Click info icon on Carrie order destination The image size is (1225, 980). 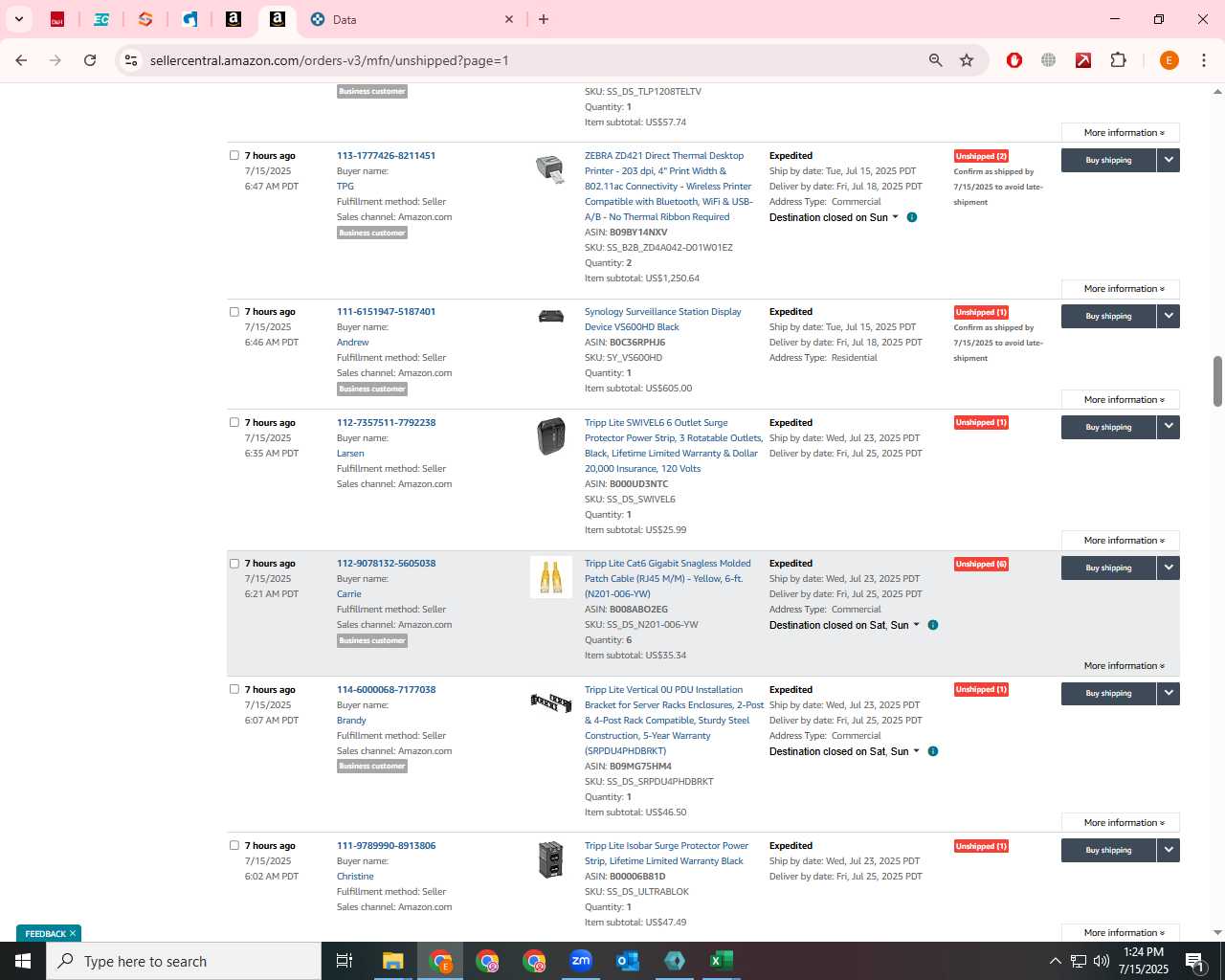point(933,625)
